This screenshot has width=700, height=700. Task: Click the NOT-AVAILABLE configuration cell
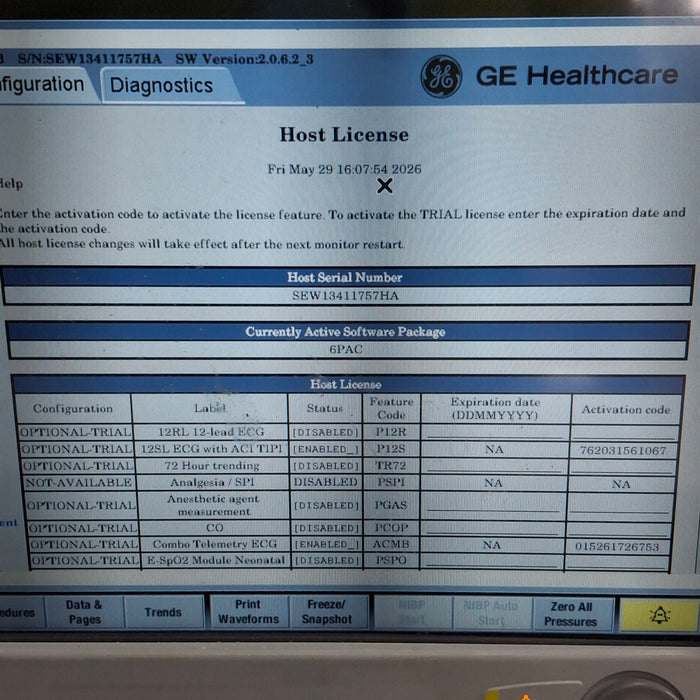[79, 482]
